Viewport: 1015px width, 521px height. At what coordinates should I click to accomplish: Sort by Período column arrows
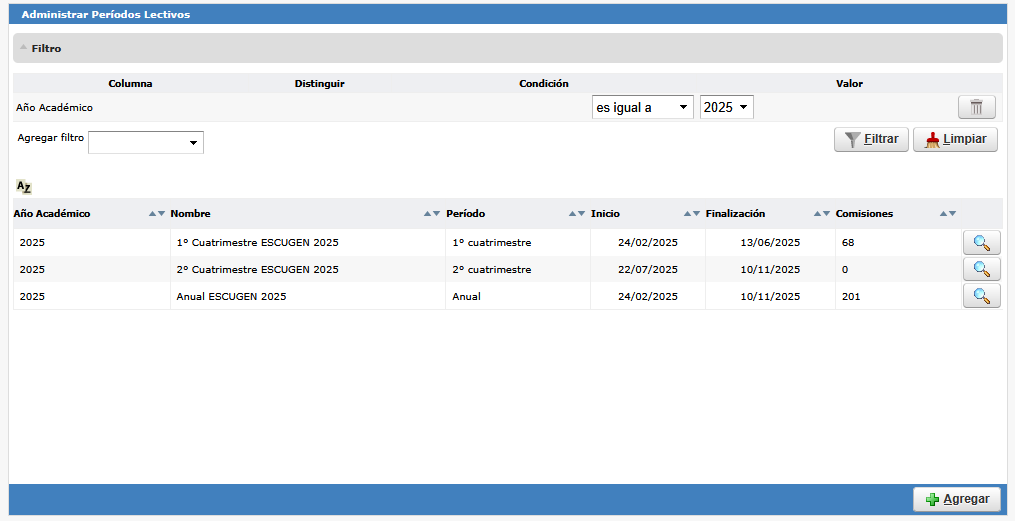click(577, 214)
